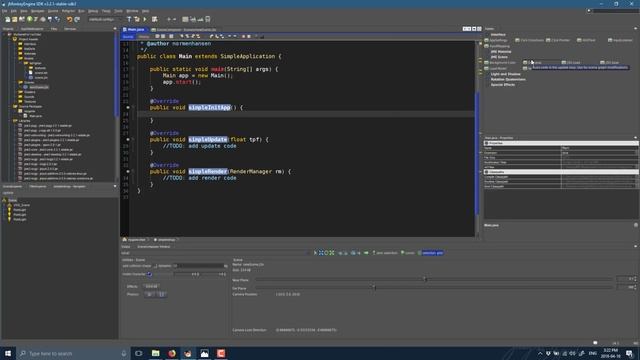Collapse the Interface palette category
This screenshot has width=640, height=360.
pos(498,35)
